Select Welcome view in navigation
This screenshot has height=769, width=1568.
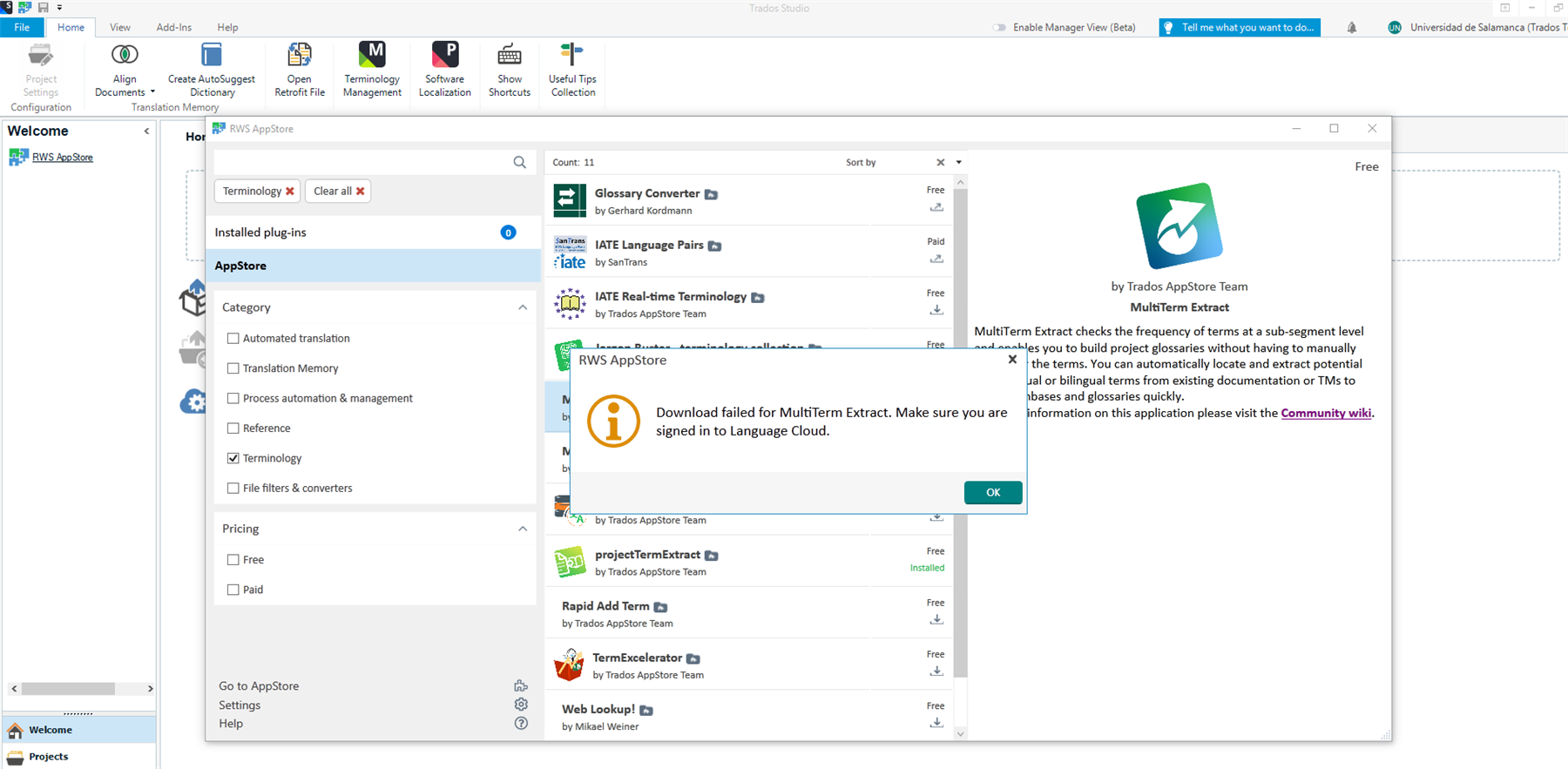pyautogui.click(x=78, y=730)
